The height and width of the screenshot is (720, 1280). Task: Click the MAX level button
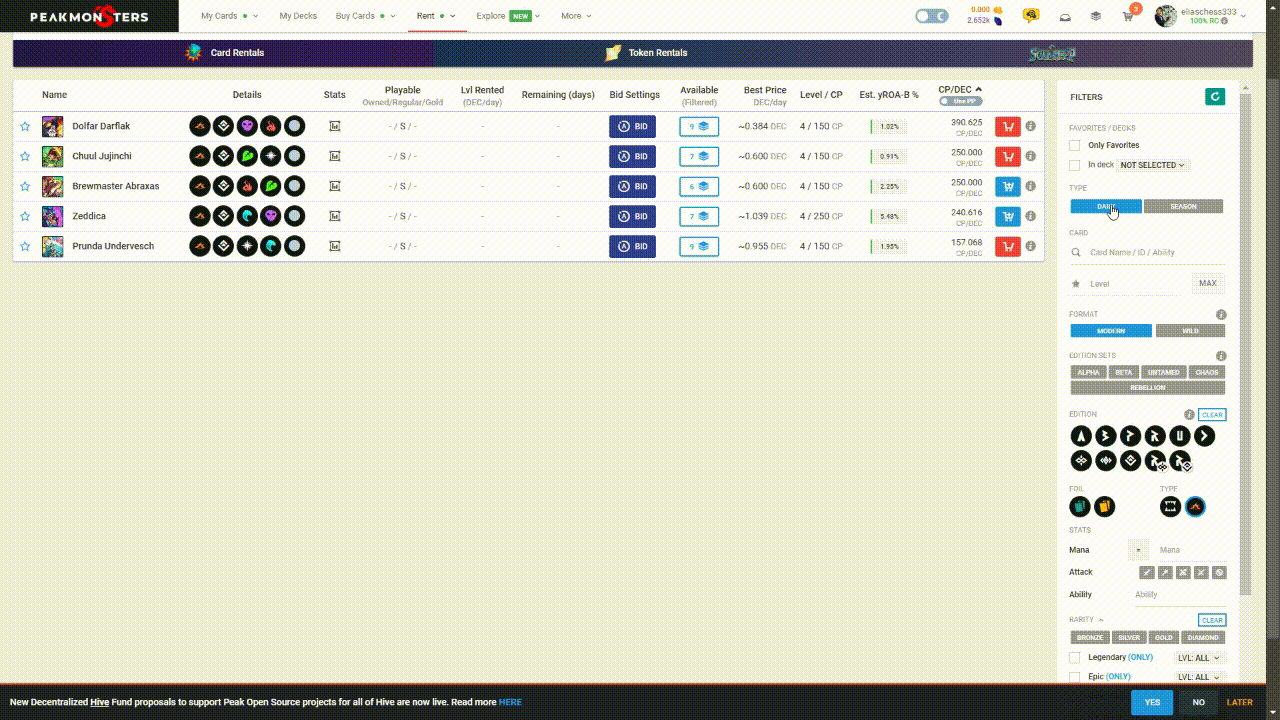(x=1208, y=284)
